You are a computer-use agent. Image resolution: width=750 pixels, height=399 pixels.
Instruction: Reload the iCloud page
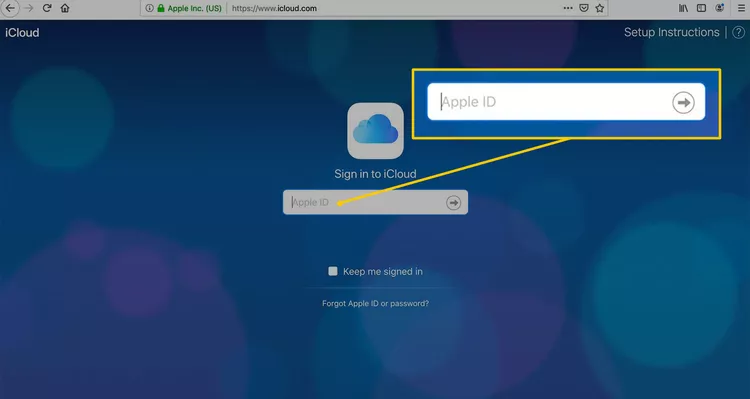click(x=47, y=8)
